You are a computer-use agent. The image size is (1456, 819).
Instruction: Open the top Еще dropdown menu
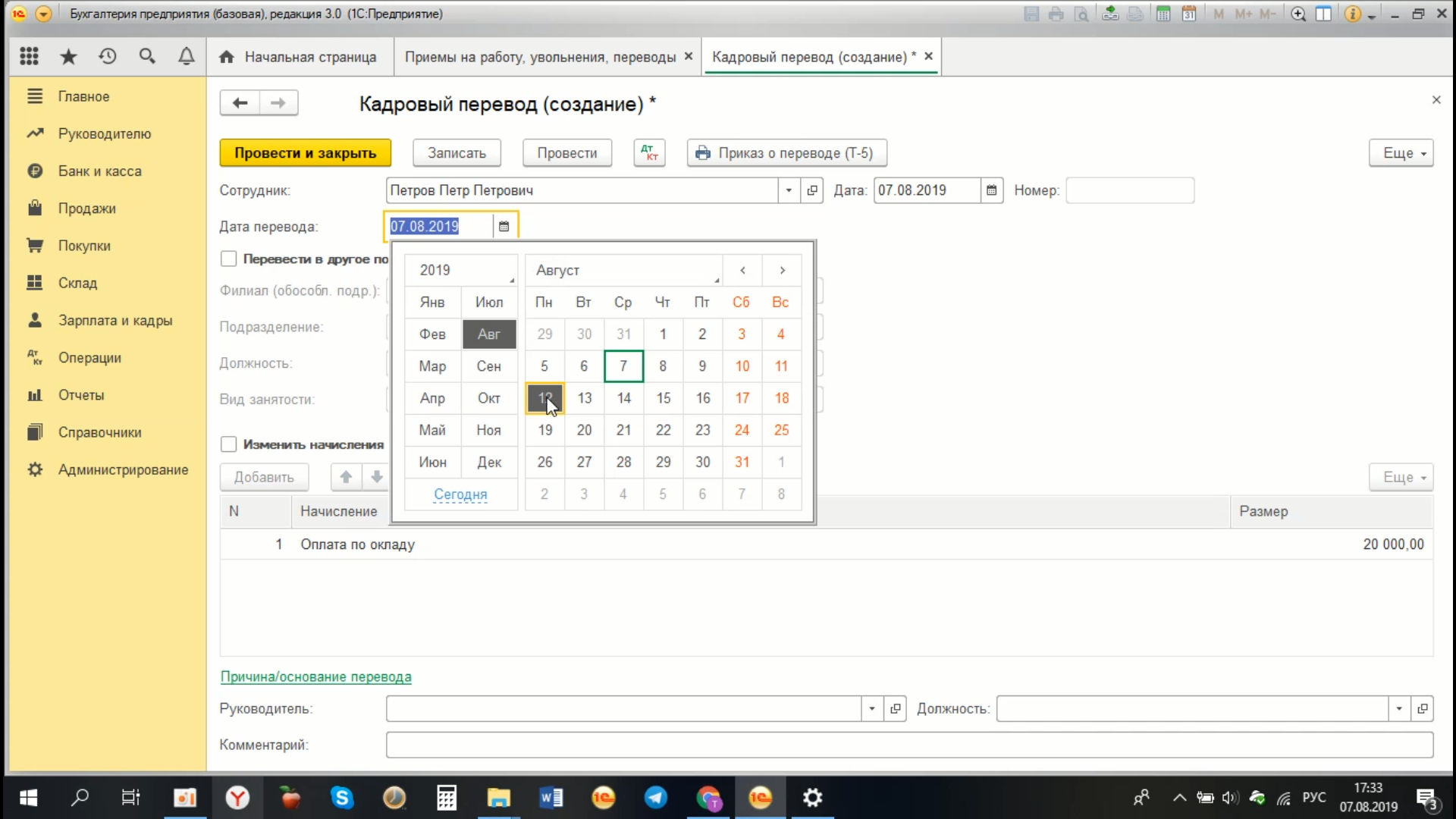(x=1401, y=152)
